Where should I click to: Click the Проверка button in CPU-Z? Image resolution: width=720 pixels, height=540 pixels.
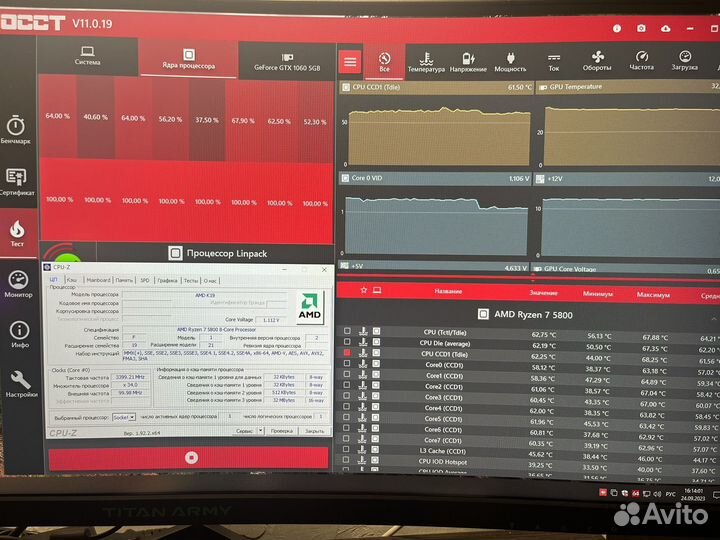tap(281, 431)
